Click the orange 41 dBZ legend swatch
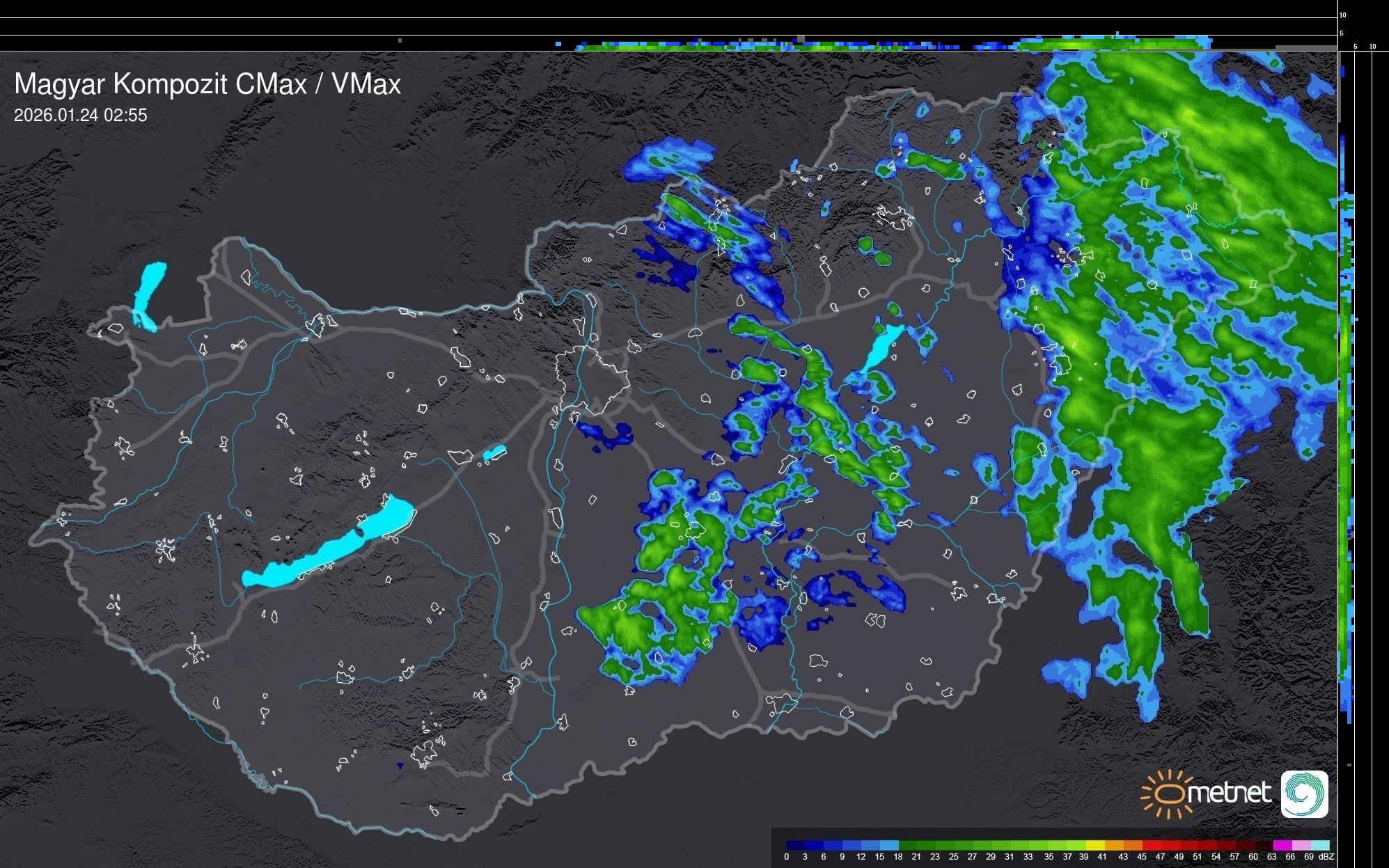Viewport: 1389px width, 868px height. tap(1114, 845)
